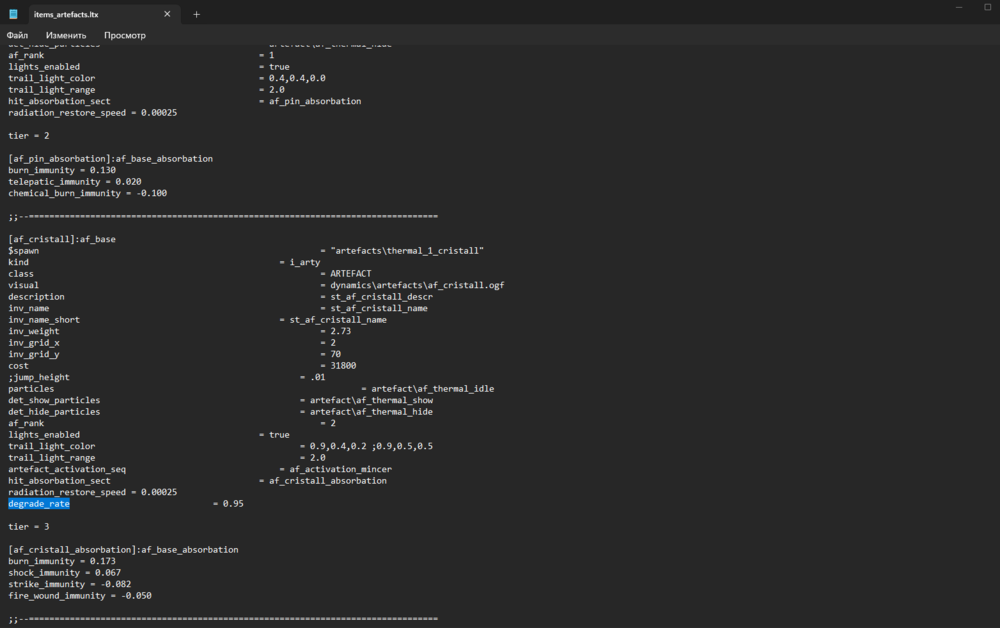The height and width of the screenshot is (628, 1000).
Task: Add a new tab with plus button
Action: click(196, 14)
